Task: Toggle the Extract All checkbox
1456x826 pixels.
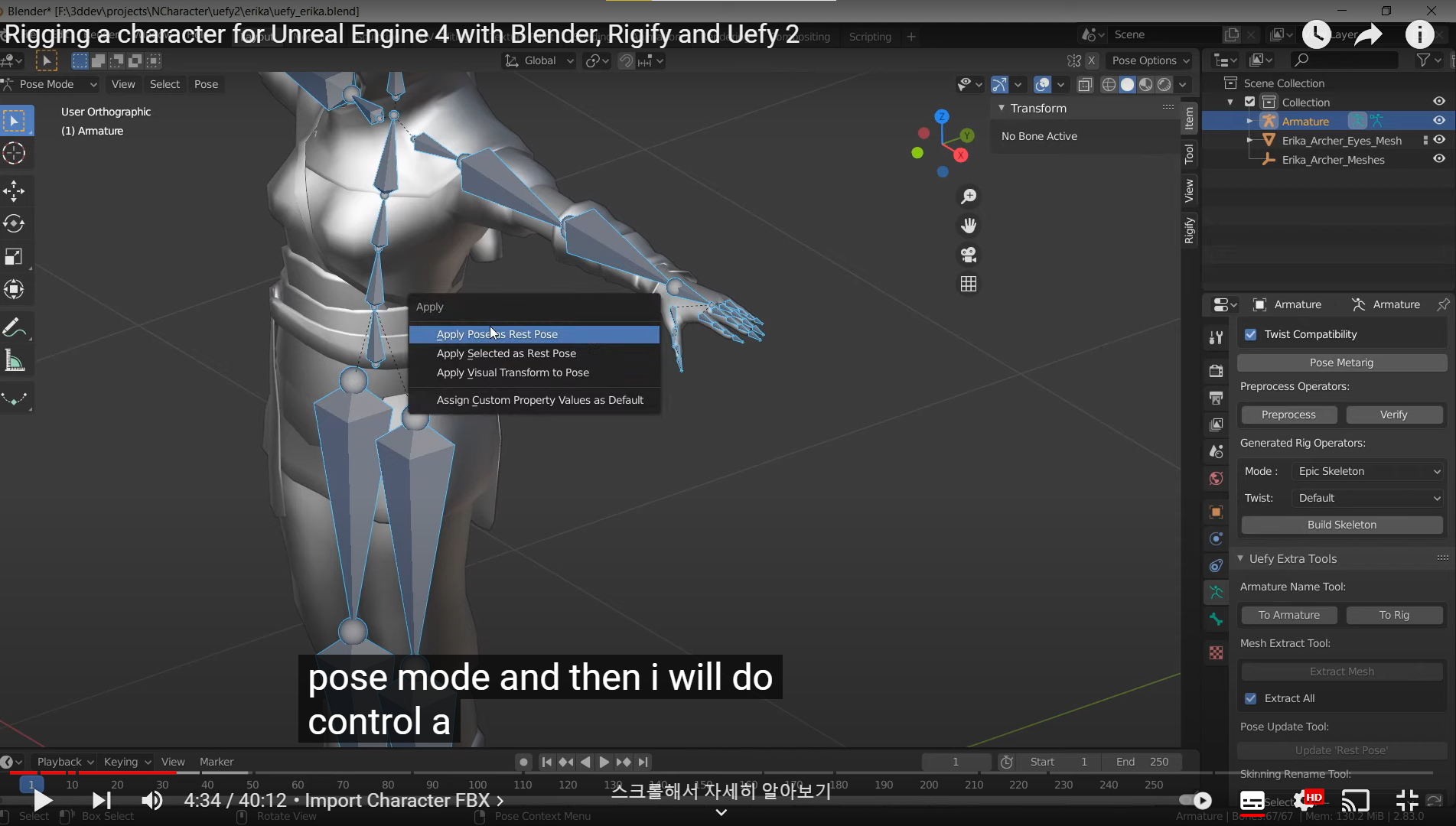Action: pyautogui.click(x=1251, y=698)
